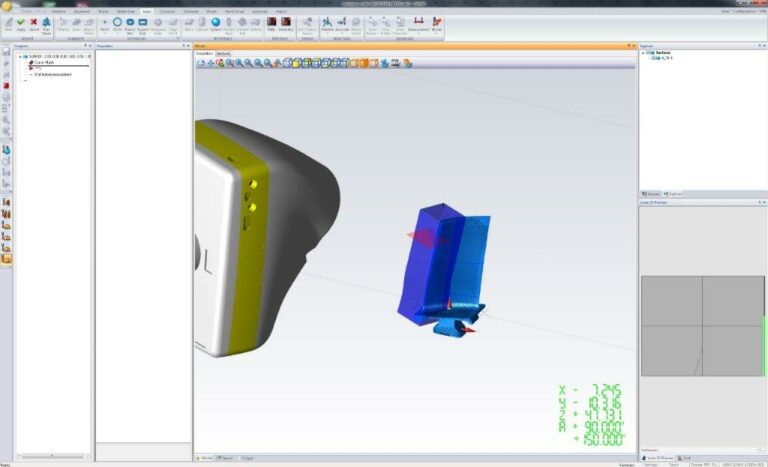Open the dropdown arrow under Circle
The image size is (768, 467).
coord(117,33)
